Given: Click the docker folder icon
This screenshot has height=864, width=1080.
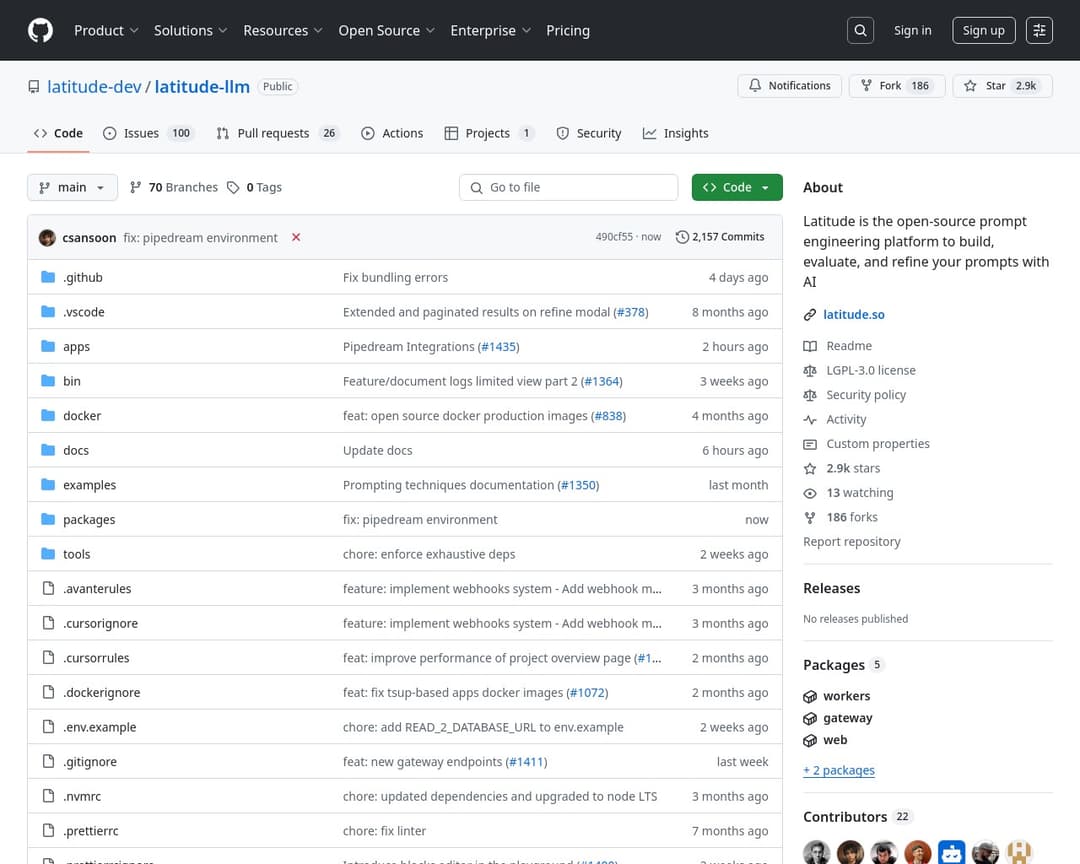Looking at the screenshot, I should (48, 415).
